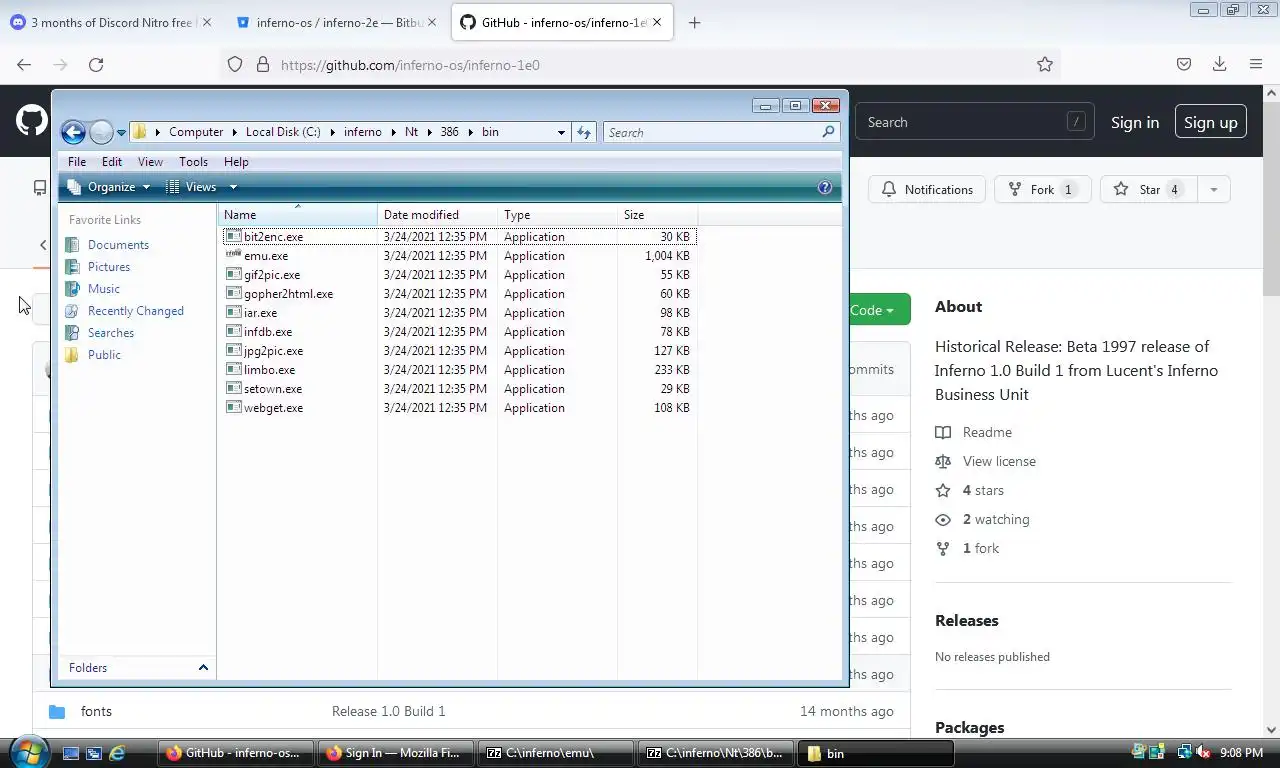Switch to the Discord Nitro browser tab

click(111, 22)
